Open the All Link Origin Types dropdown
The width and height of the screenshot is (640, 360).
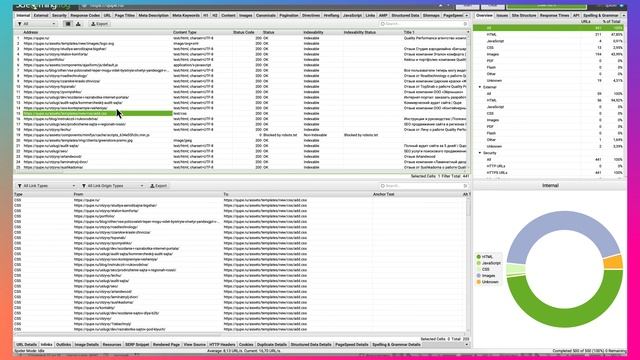coord(112,186)
